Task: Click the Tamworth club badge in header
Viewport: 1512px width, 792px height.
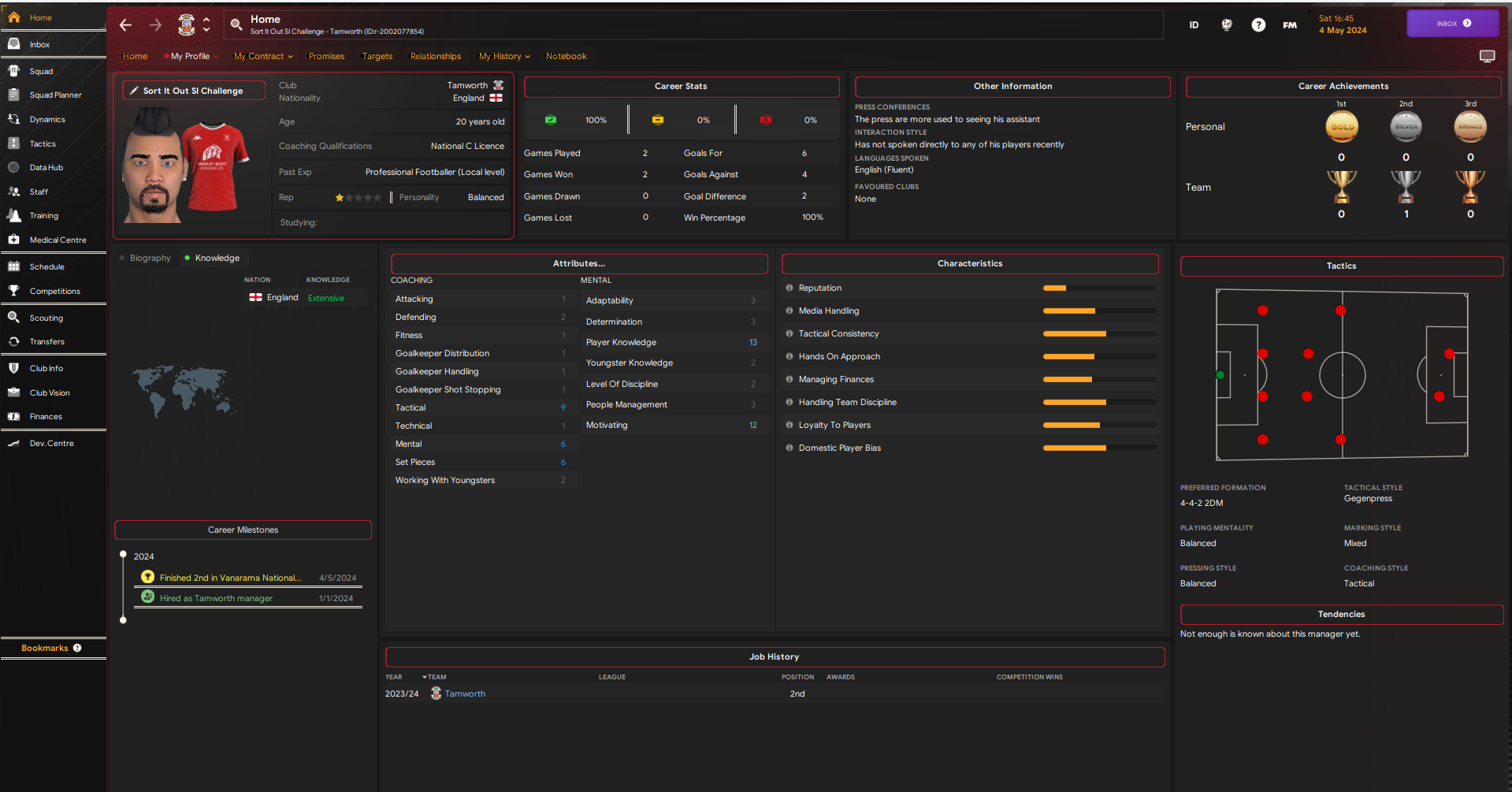Action: point(187,25)
